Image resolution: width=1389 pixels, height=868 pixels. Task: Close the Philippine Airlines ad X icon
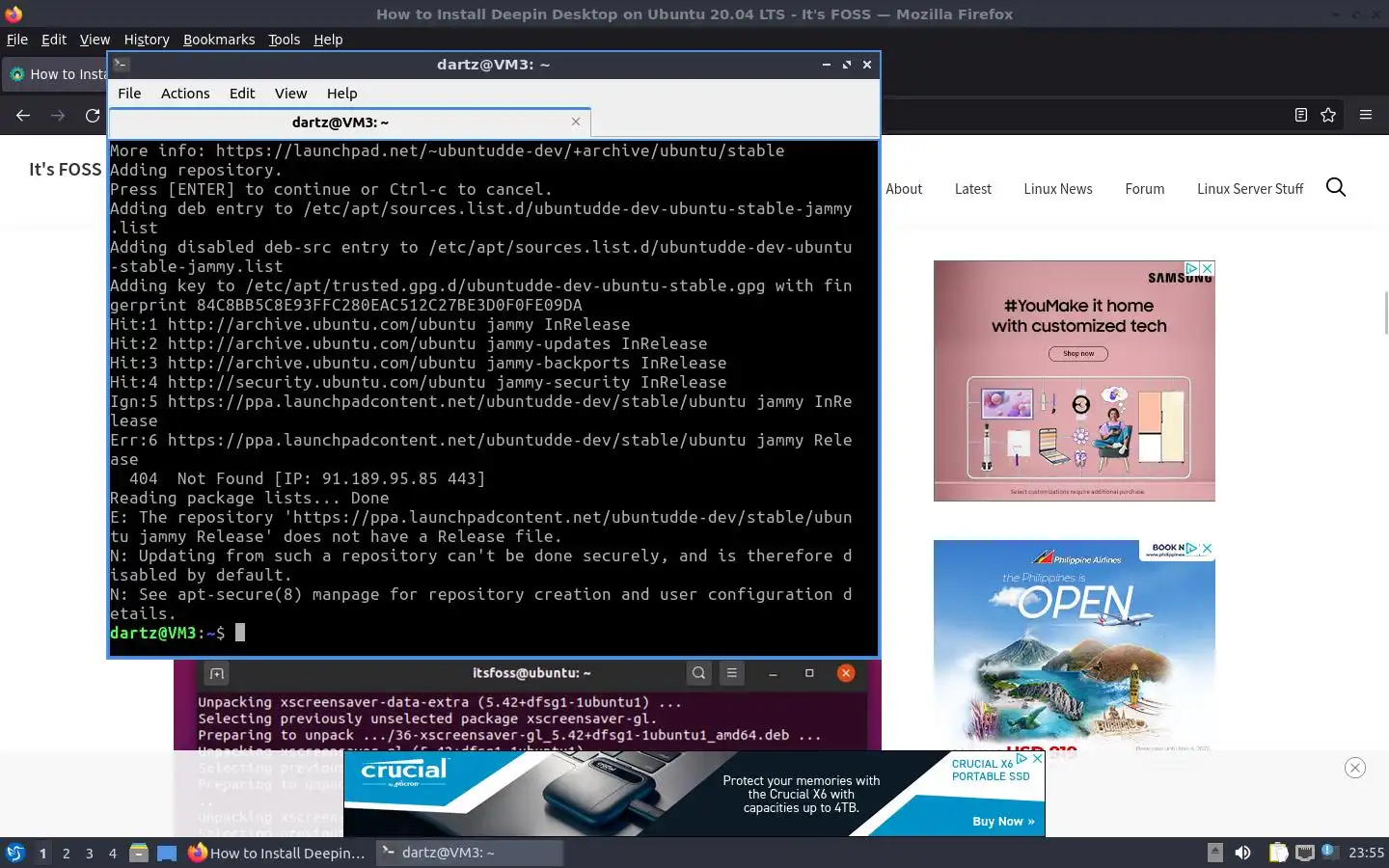coord(1207,548)
